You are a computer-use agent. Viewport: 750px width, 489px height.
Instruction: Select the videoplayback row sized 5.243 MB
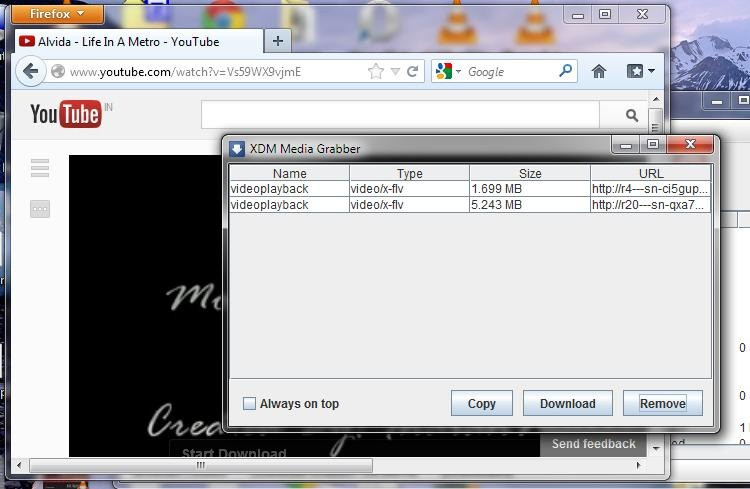point(470,205)
